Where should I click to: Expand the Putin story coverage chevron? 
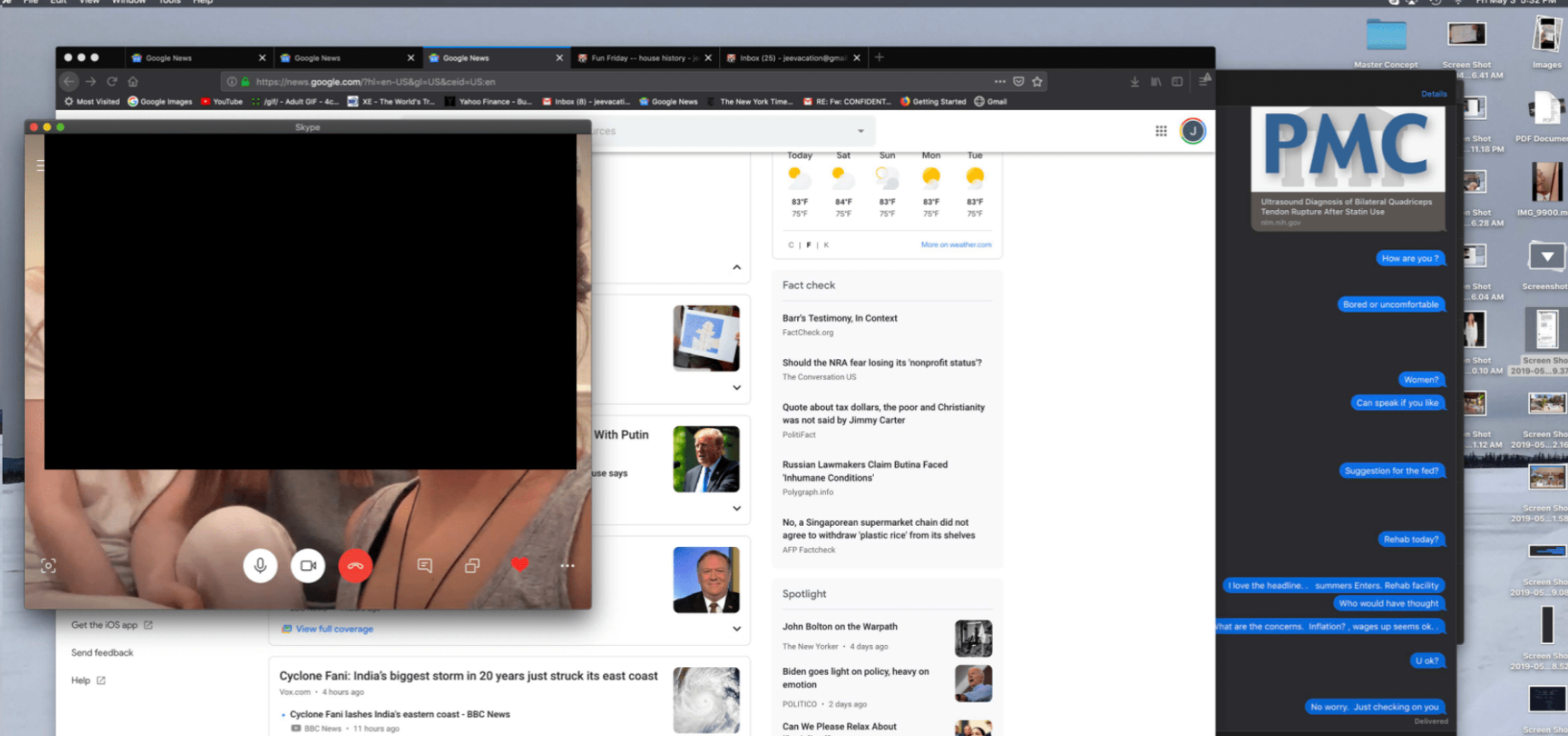click(737, 508)
